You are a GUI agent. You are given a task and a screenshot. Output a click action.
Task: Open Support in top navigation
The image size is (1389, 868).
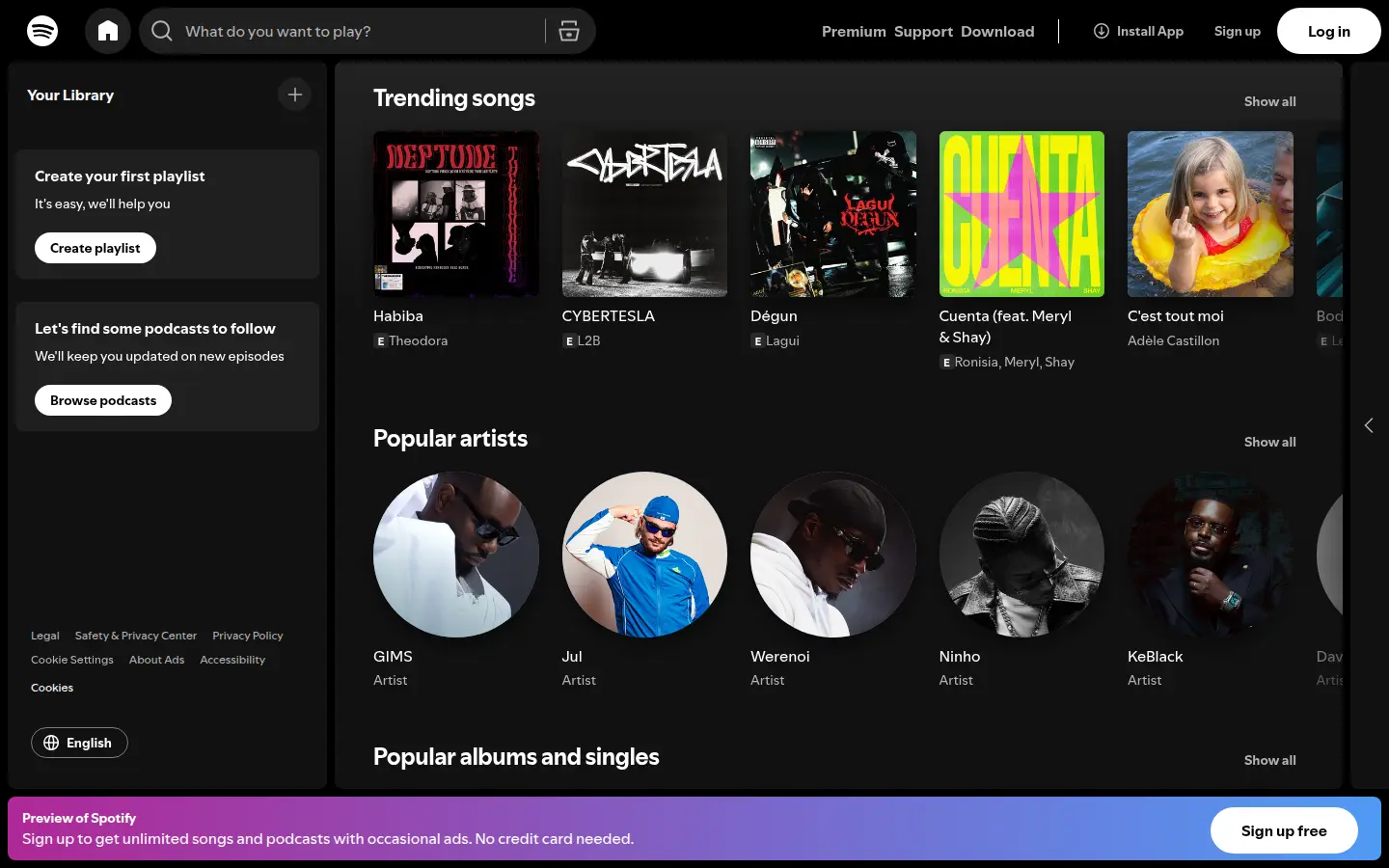(x=923, y=31)
